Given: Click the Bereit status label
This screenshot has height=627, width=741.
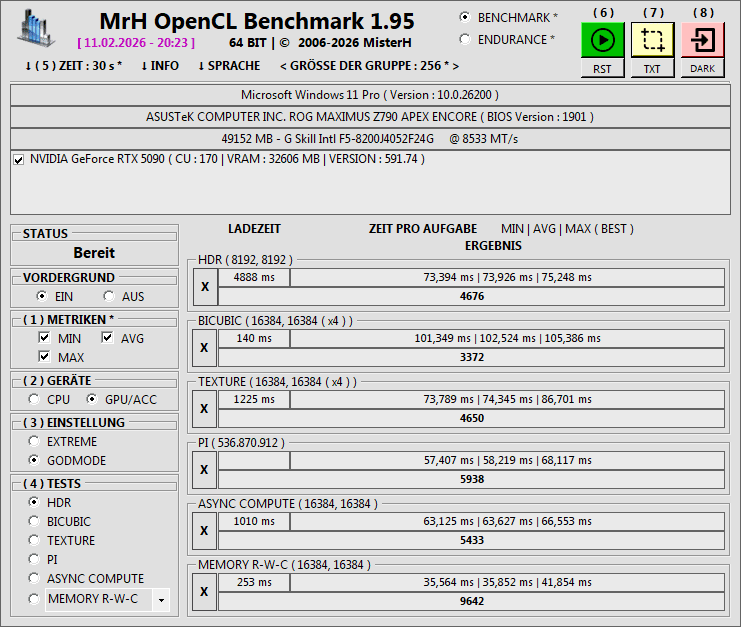Looking at the screenshot, I should [94, 253].
